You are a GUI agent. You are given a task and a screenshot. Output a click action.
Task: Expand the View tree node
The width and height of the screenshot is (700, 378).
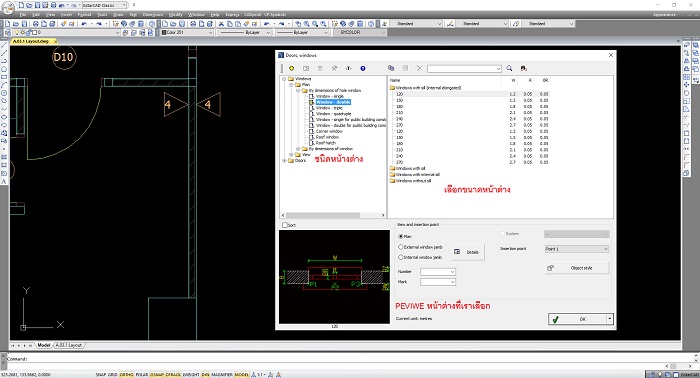[291, 155]
